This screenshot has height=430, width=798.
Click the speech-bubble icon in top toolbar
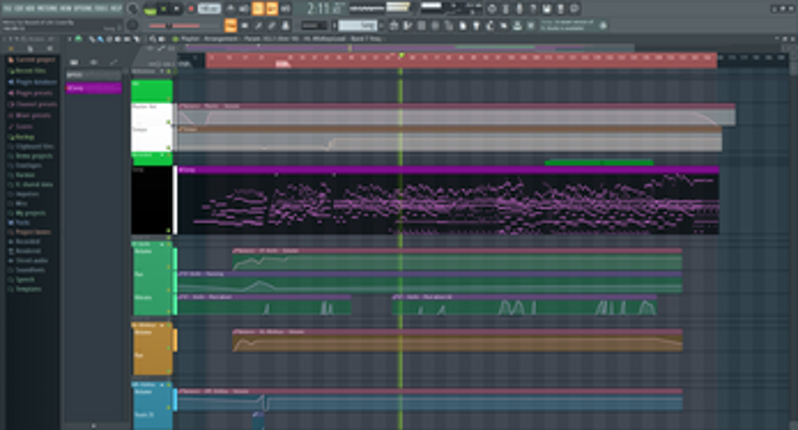(x=574, y=9)
